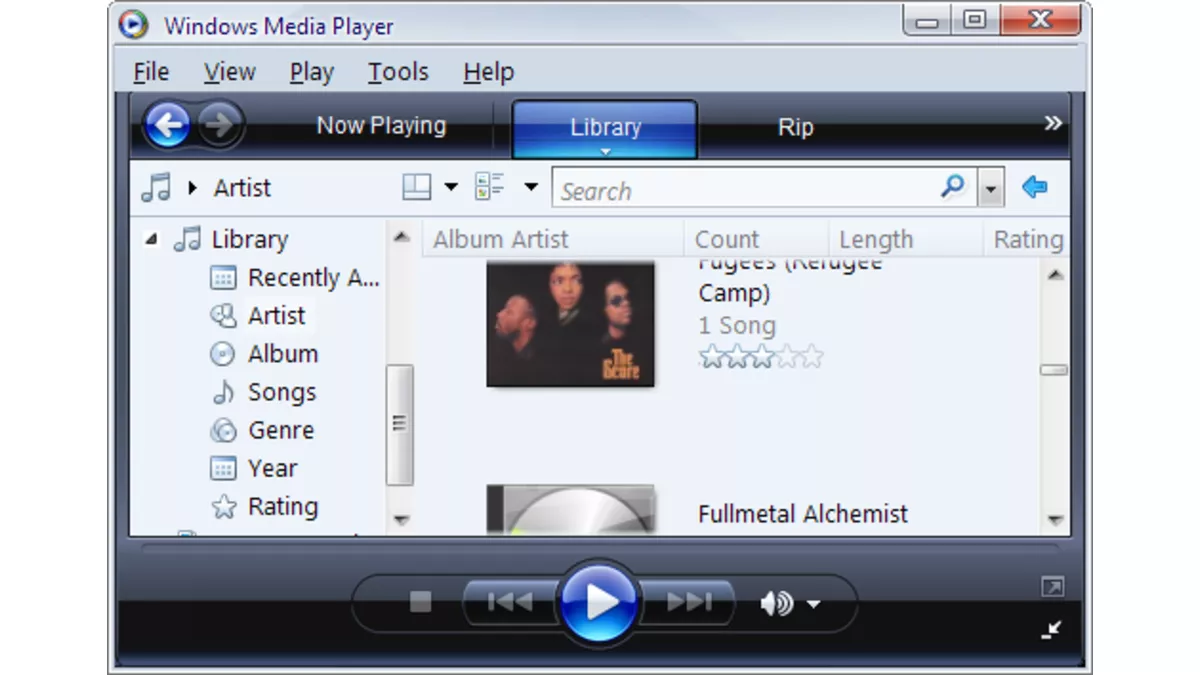Viewport: 1200px width, 675px height.
Task: Collapse the Library tree node
Action: (151, 240)
